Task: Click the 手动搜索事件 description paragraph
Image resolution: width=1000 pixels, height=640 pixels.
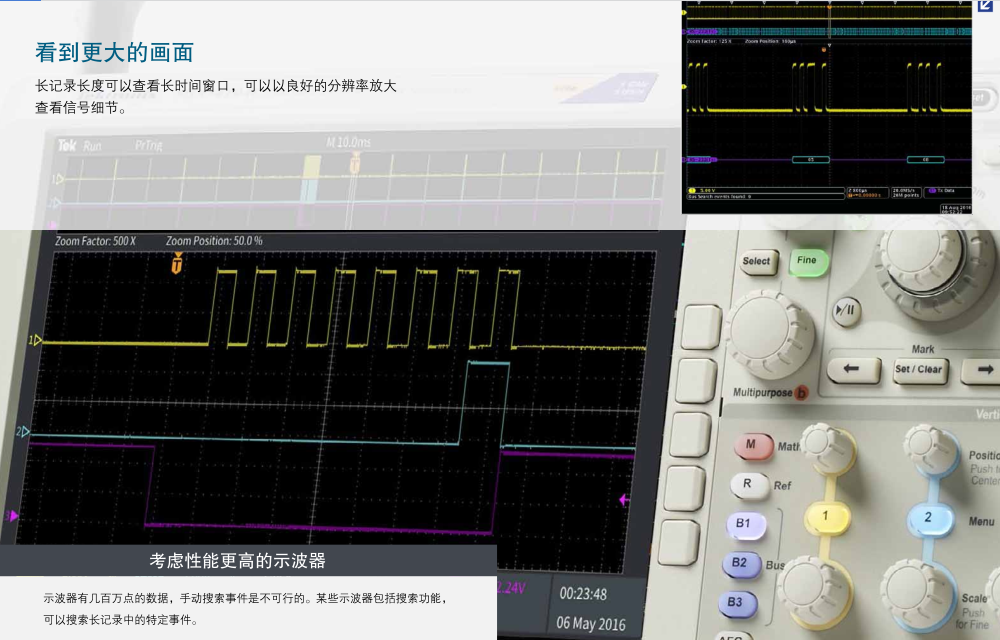Action: (247, 608)
